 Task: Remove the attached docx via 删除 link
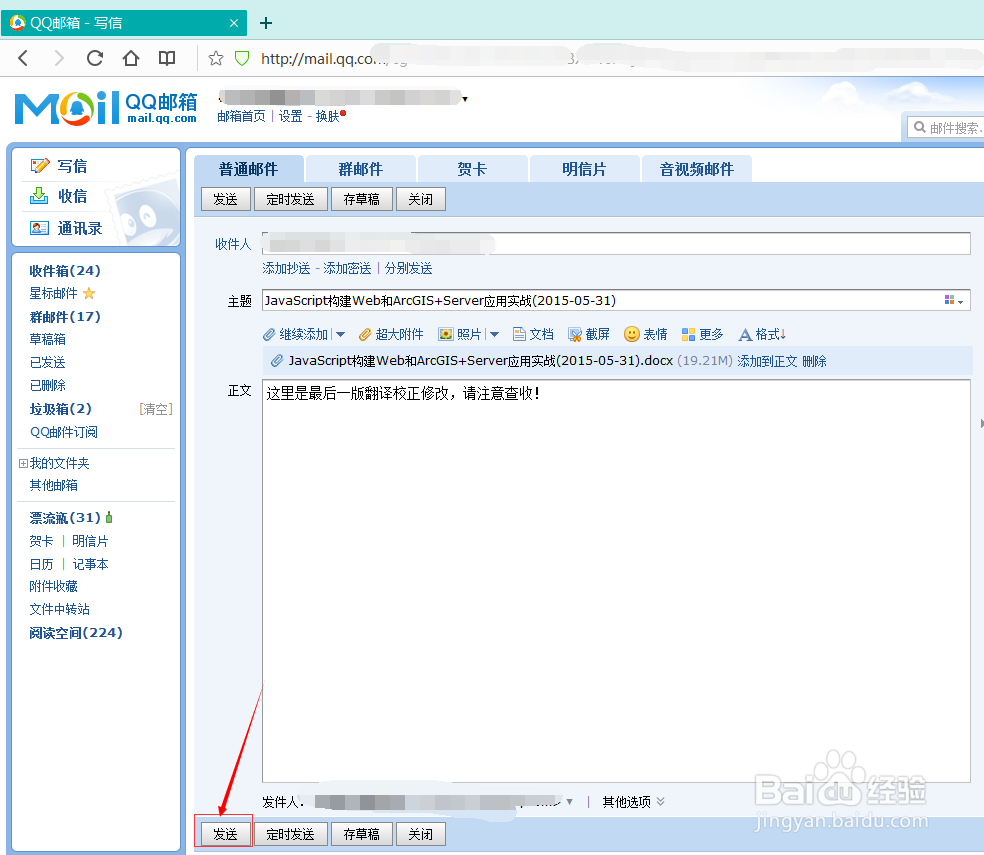[x=816, y=361]
